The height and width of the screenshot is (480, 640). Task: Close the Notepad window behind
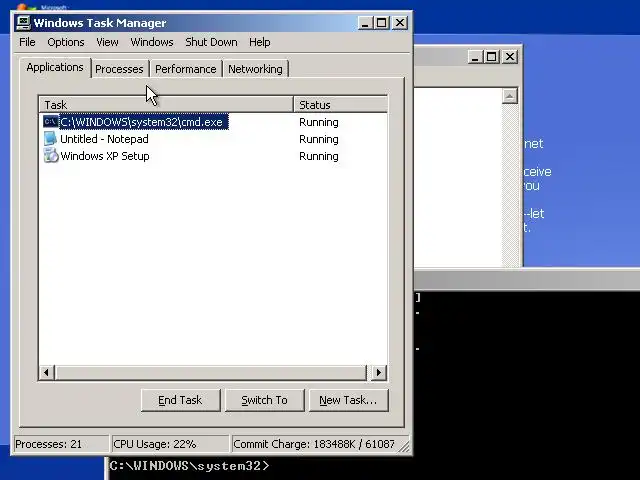point(510,57)
